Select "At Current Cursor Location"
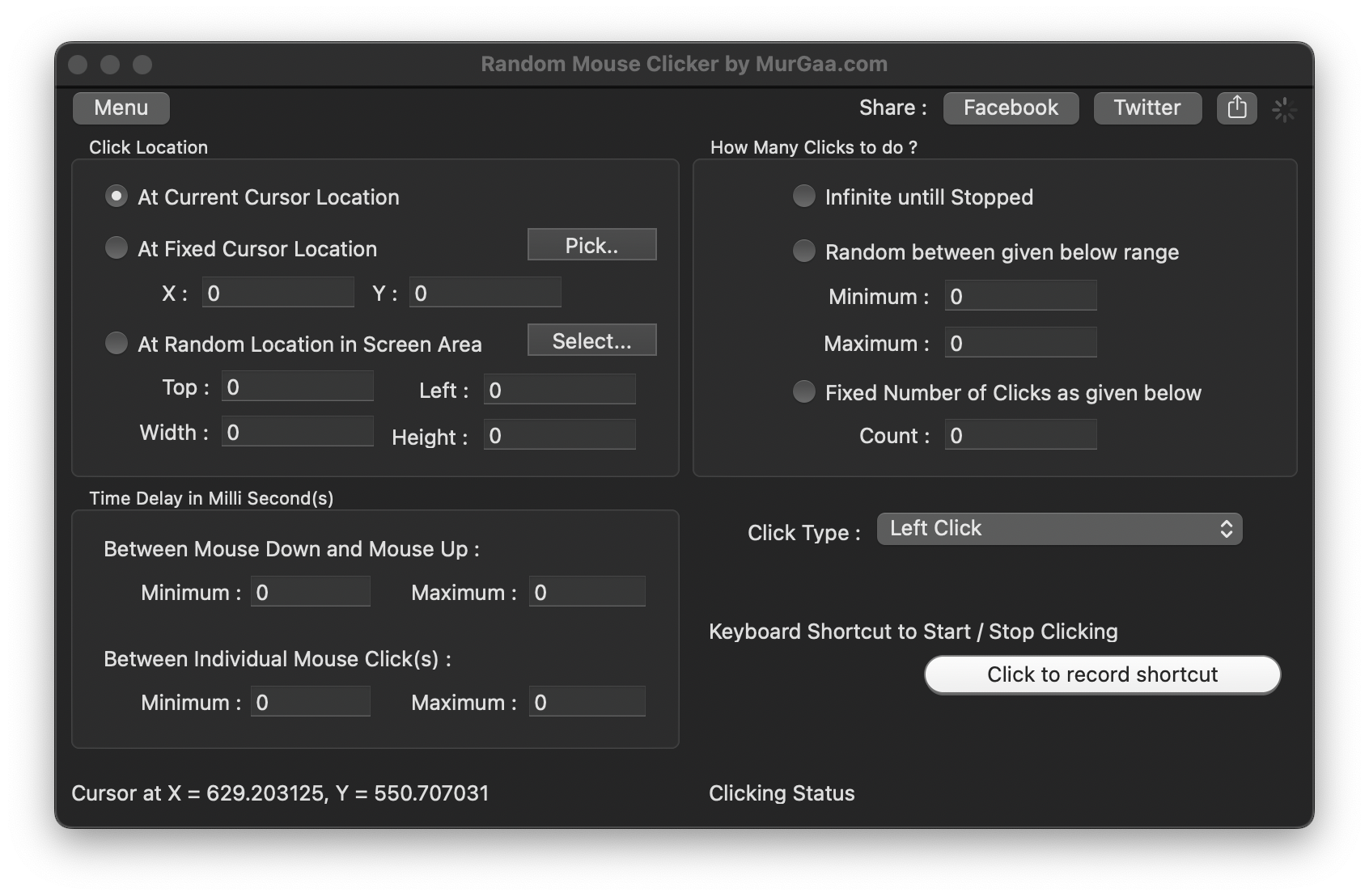Screen dimensions: 1369x896 click(x=115, y=195)
